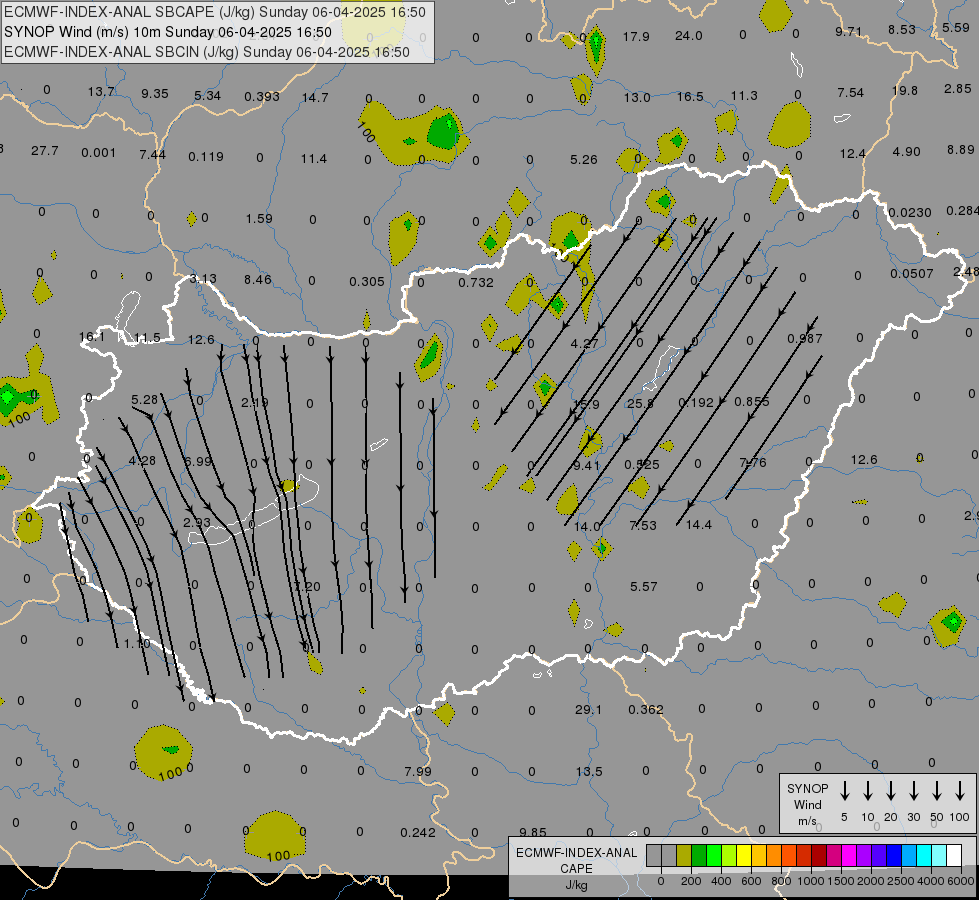Click the grid value 0.393
Screen dimensions: 979x900
(262, 96)
